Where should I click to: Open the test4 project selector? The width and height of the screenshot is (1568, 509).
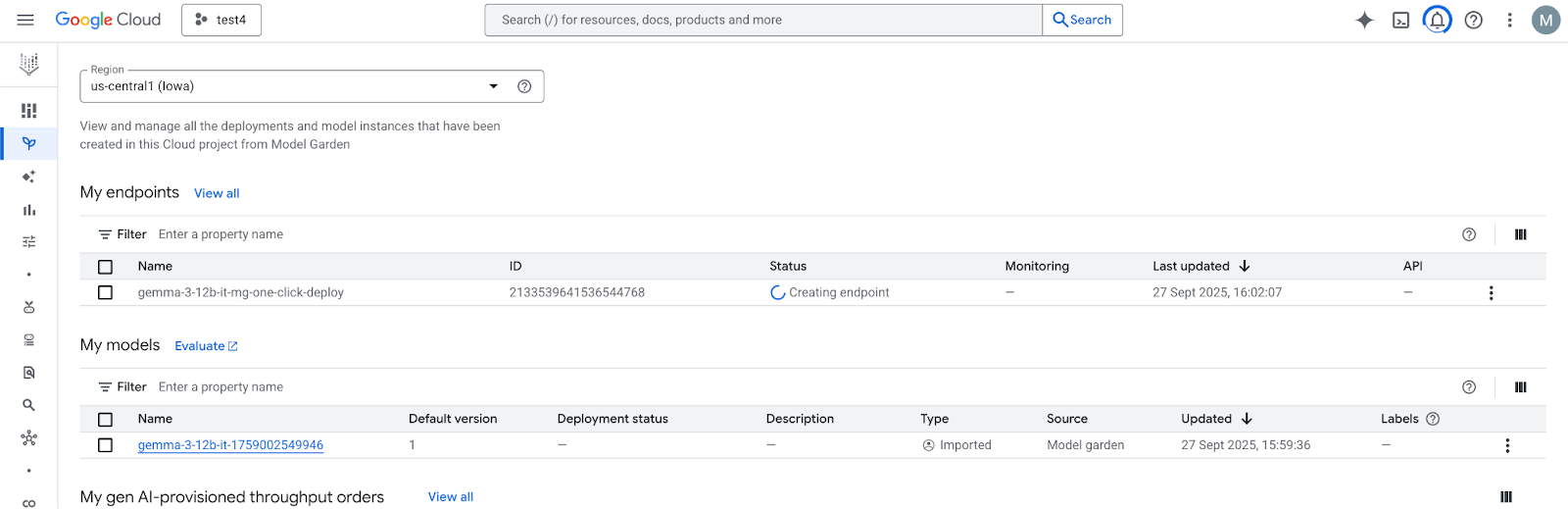(x=221, y=20)
